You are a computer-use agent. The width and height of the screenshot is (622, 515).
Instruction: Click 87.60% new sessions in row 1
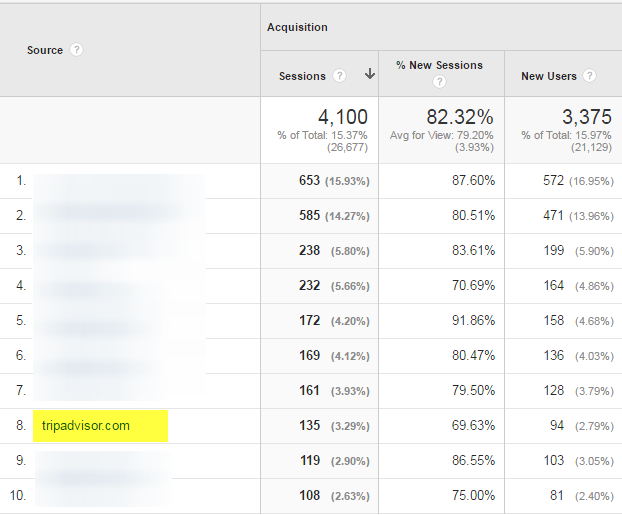point(473,181)
